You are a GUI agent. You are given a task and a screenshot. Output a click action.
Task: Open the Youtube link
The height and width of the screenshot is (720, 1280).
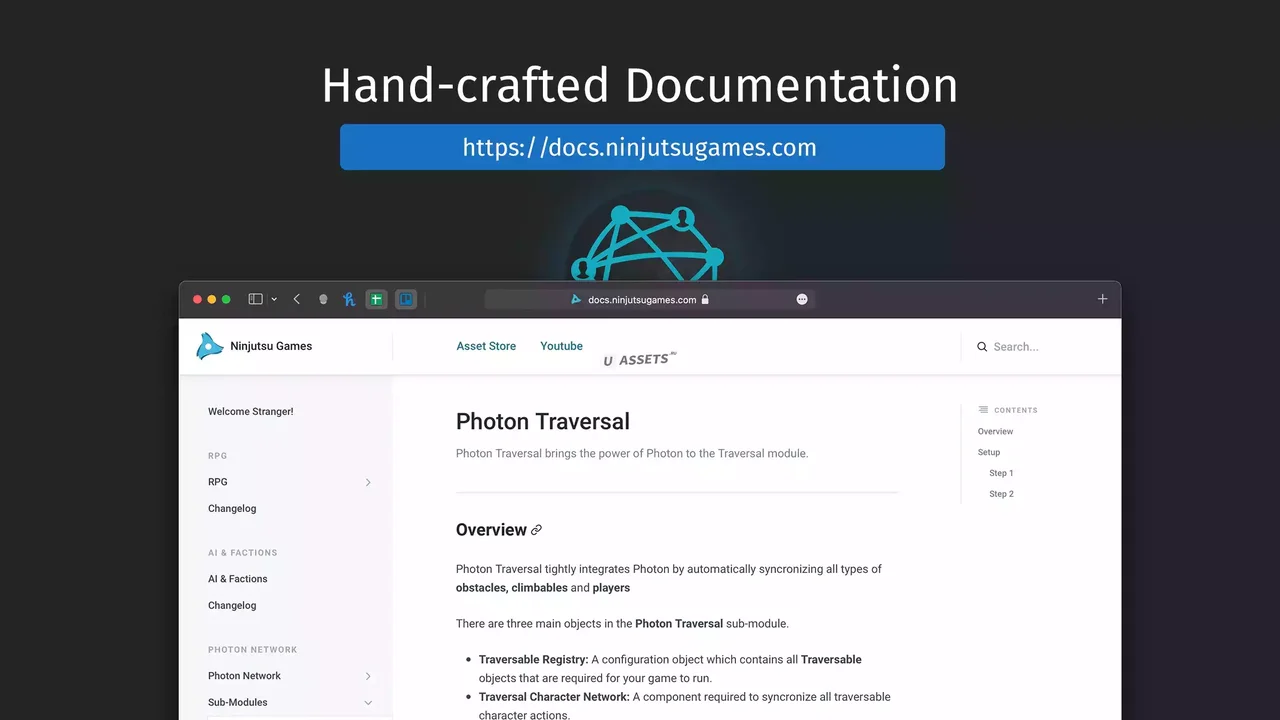(x=561, y=346)
